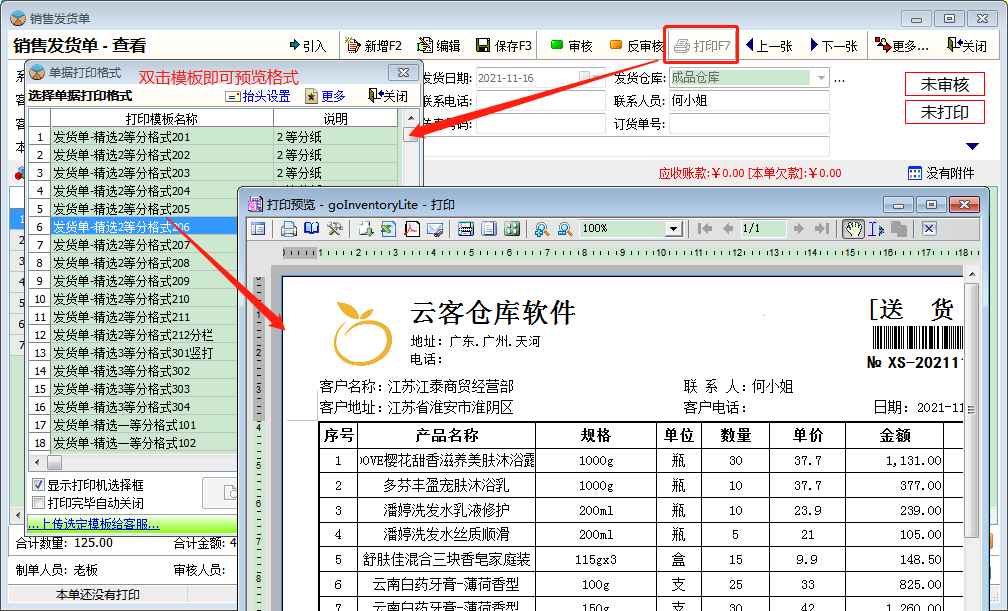The width and height of the screenshot is (1008, 611).
Task: Click the page number field 1/1
Action: coord(762,229)
